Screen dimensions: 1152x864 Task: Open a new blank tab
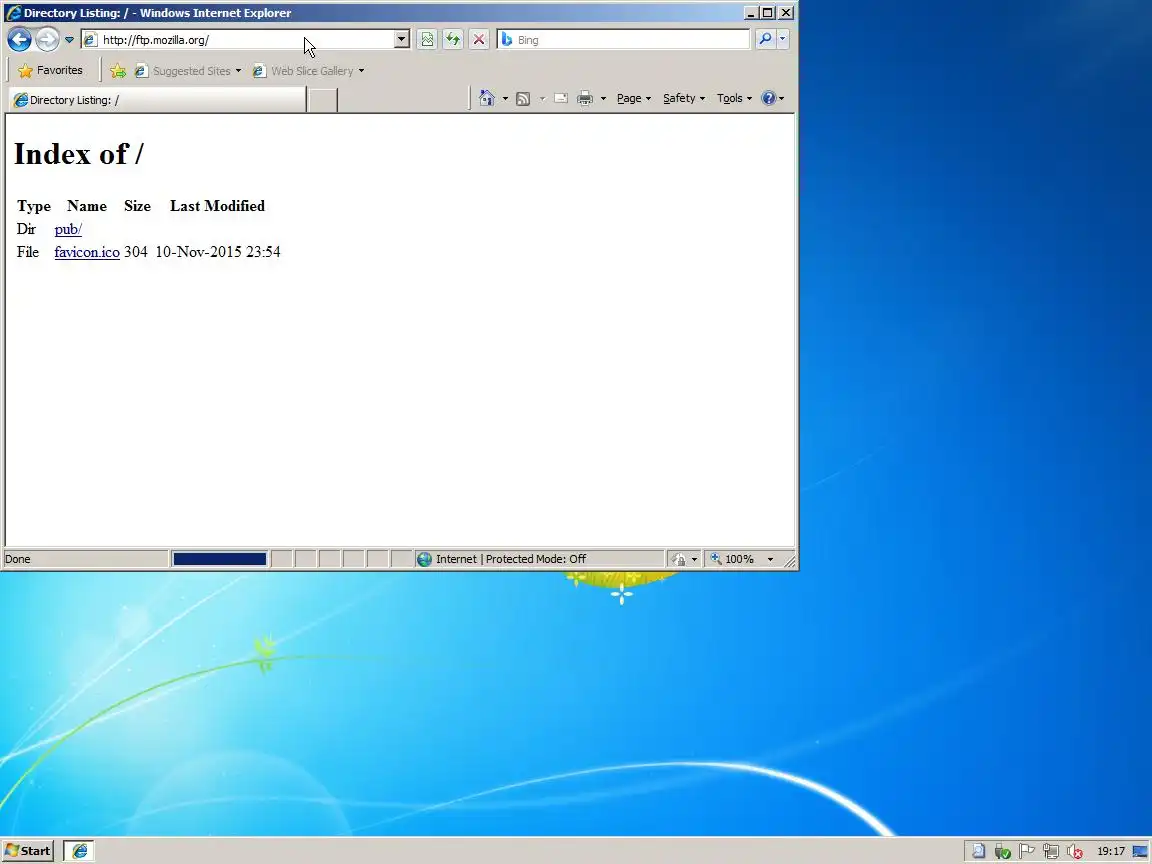tap(323, 100)
